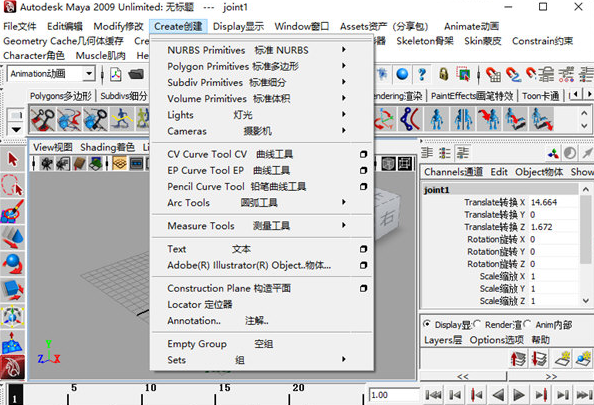594x405 pixels.
Task: Select the Render layer radio button
Action: point(477,324)
